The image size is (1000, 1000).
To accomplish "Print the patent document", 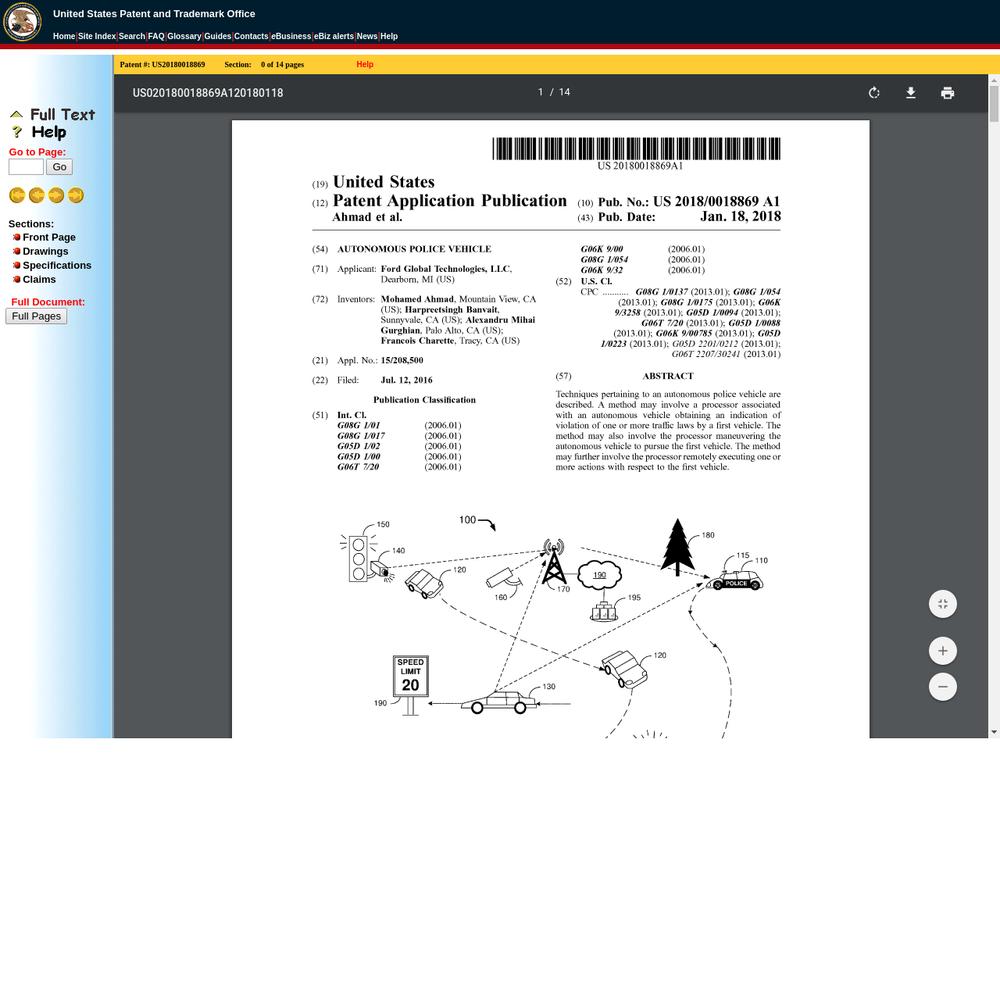I will pyautogui.click(x=947, y=93).
